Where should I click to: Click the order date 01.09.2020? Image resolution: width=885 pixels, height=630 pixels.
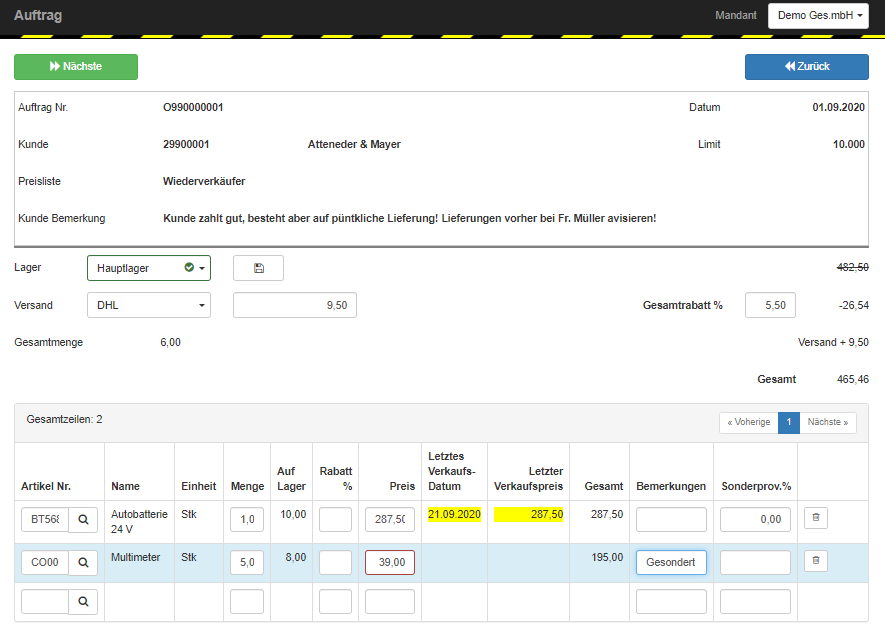point(838,107)
